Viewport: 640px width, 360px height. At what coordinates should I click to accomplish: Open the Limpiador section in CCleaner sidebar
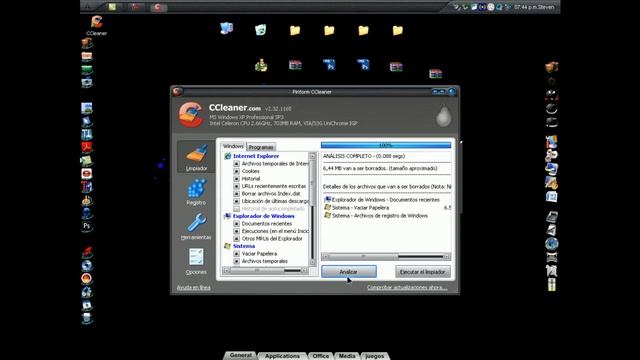(x=196, y=157)
